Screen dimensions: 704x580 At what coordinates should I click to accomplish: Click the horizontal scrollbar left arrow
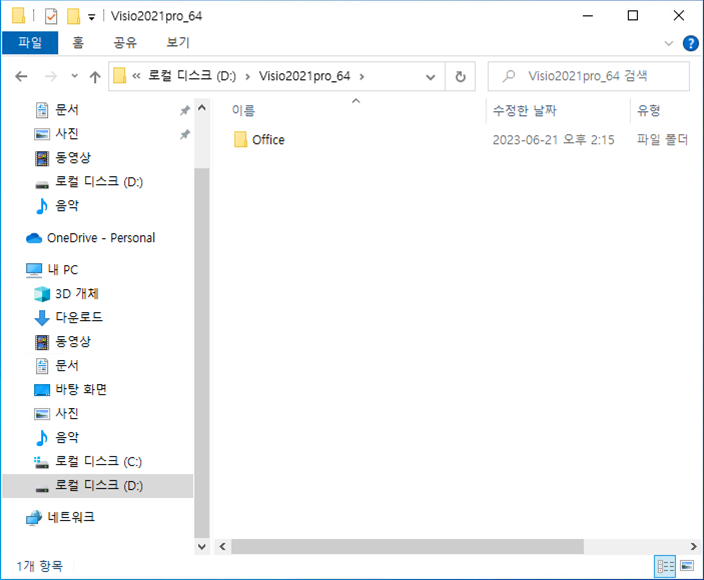(x=222, y=547)
